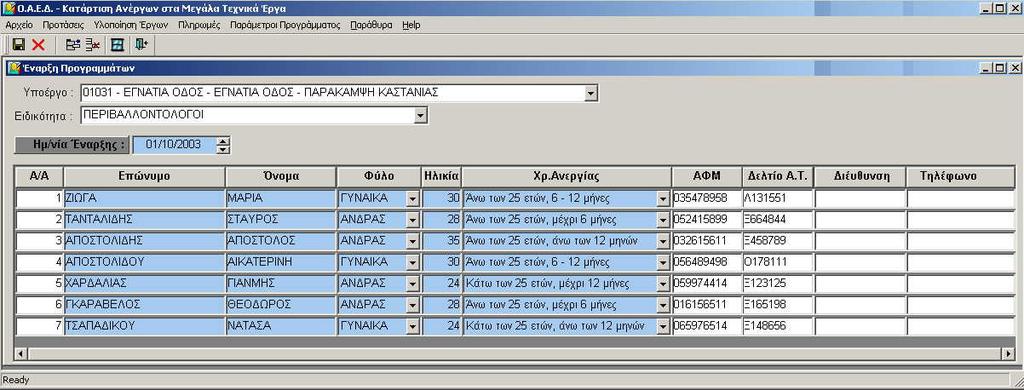1024x390 pixels.
Task: Open Φύλο dropdown for ΤΣΑΠΑΔΙΚΟΥ row
Action: point(412,326)
